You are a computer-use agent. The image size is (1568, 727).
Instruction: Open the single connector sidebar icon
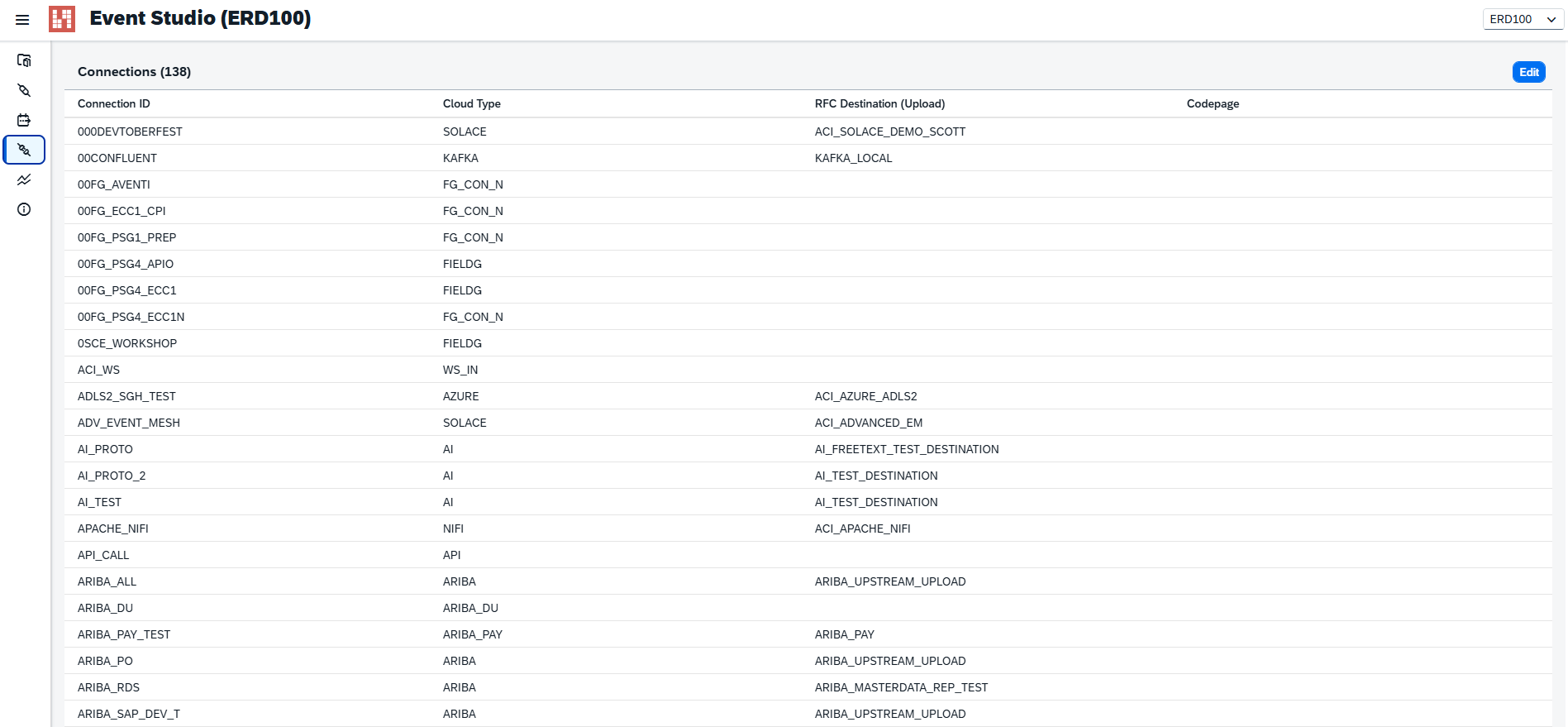[24, 90]
